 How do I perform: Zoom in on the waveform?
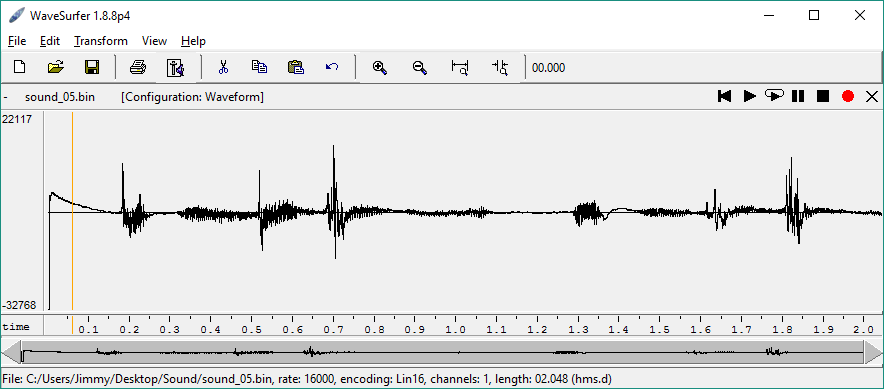[379, 68]
